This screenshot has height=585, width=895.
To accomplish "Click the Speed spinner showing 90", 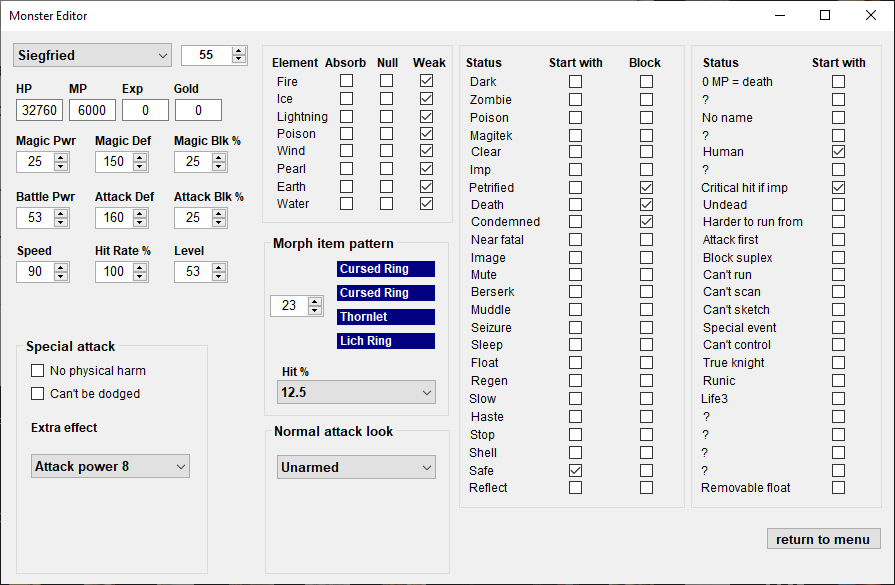I will 43,271.
